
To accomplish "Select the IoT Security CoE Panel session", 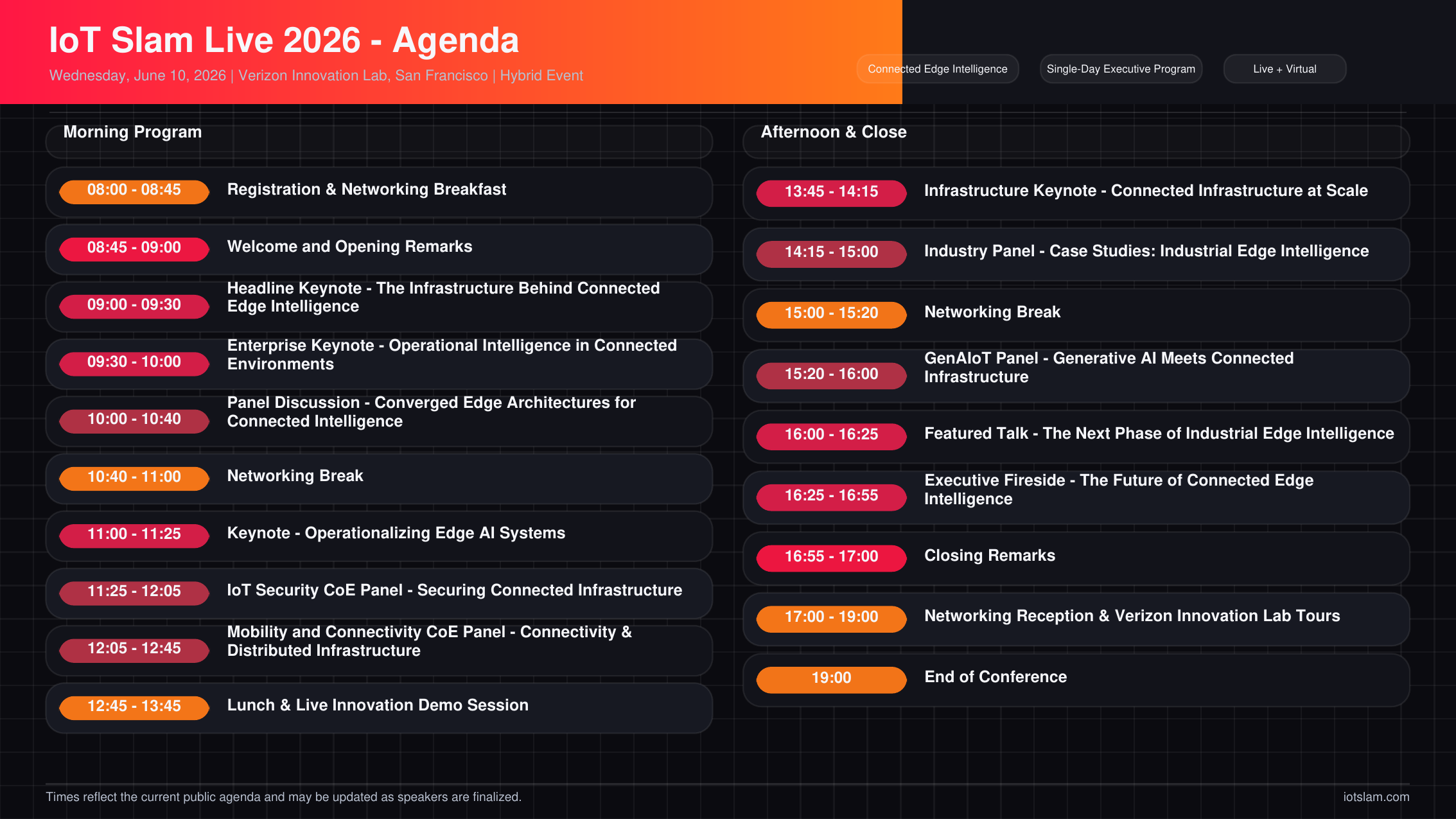I will point(454,590).
